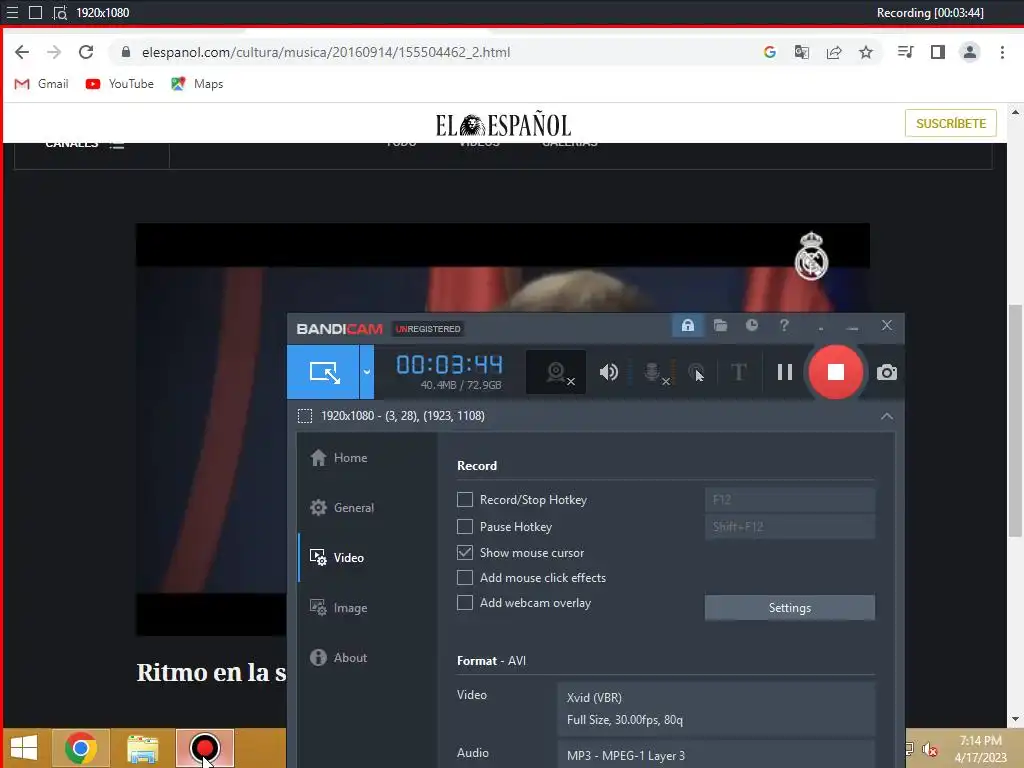Click the Shift+F12 hotkey field
The width and height of the screenshot is (1024, 768).
coord(790,526)
